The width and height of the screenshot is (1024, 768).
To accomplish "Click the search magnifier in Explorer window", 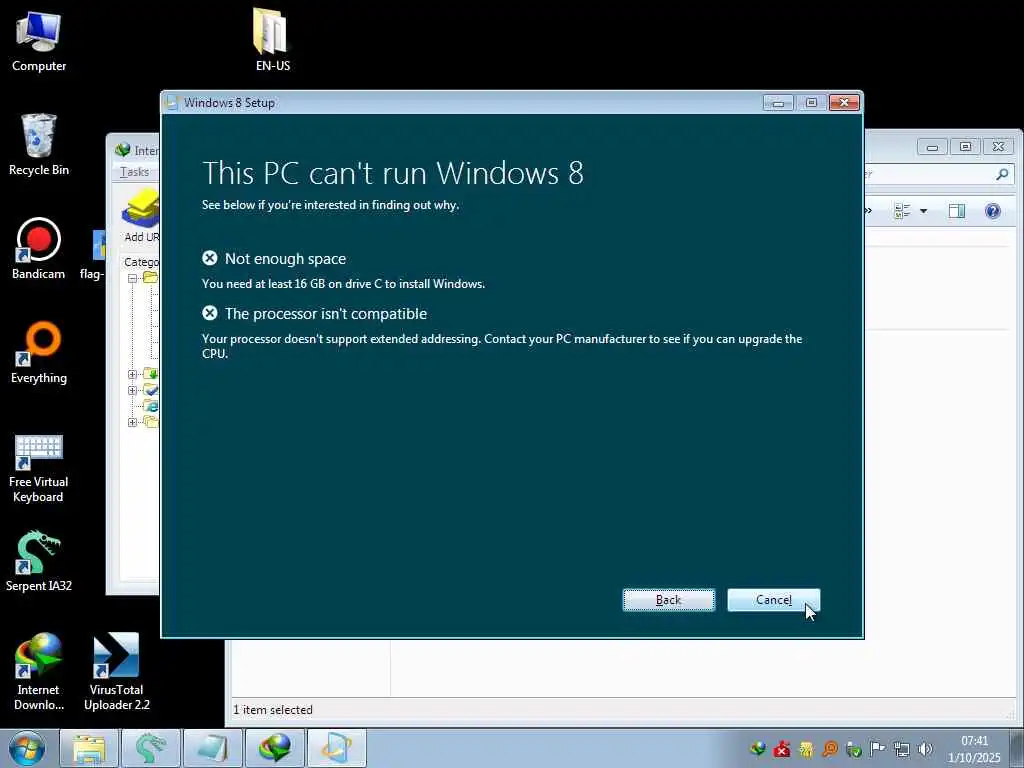I will click(x=1002, y=174).
